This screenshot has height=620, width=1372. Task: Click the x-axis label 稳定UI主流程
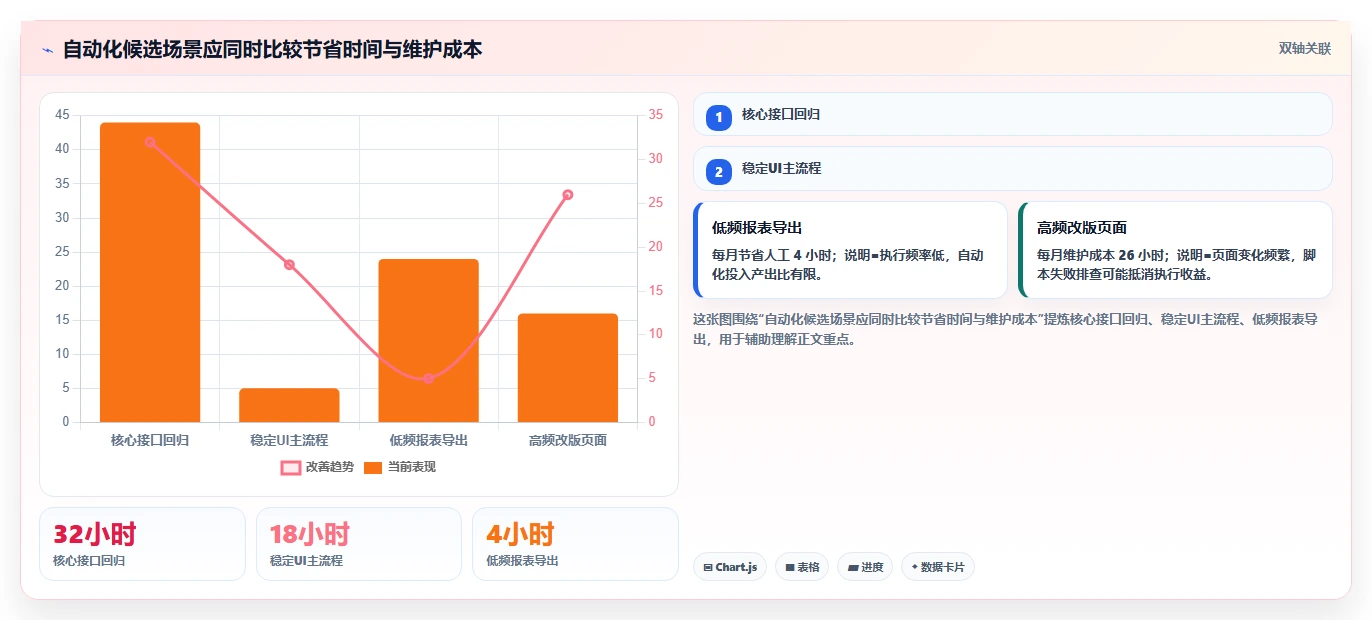pos(289,440)
